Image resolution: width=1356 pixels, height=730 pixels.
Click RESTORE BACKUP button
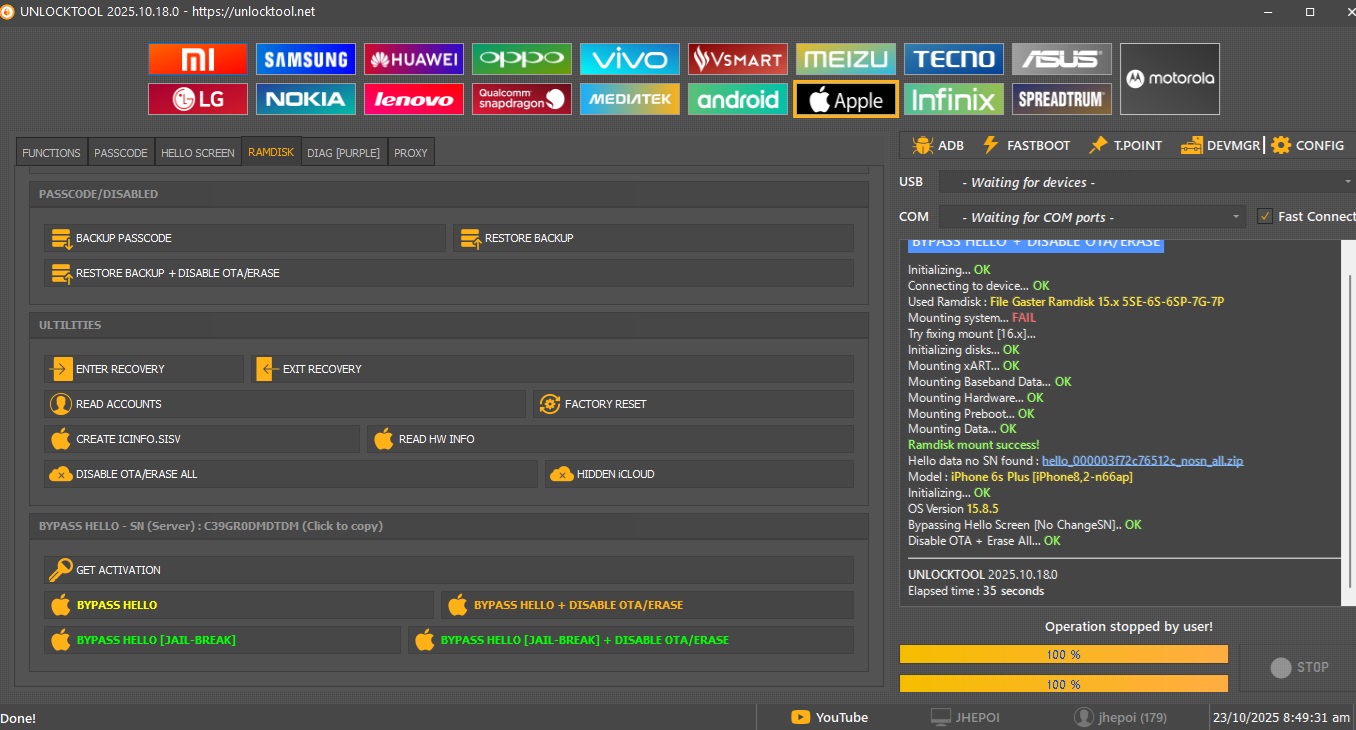click(653, 238)
